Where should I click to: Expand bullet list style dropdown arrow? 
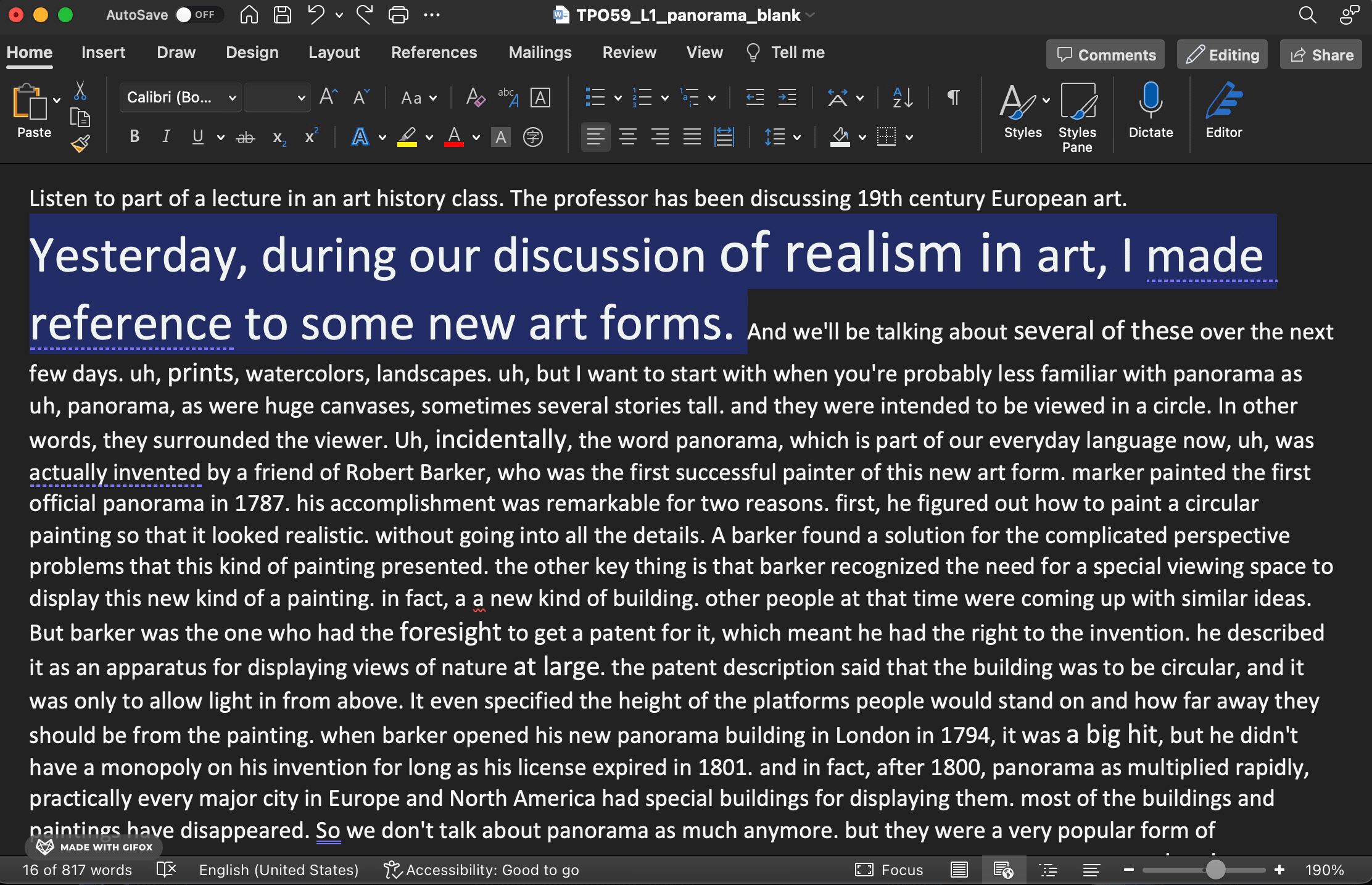coord(618,98)
